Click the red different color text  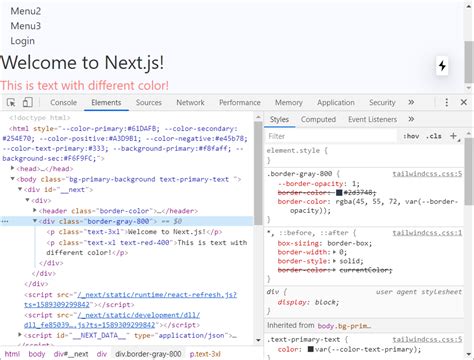click(x=84, y=85)
